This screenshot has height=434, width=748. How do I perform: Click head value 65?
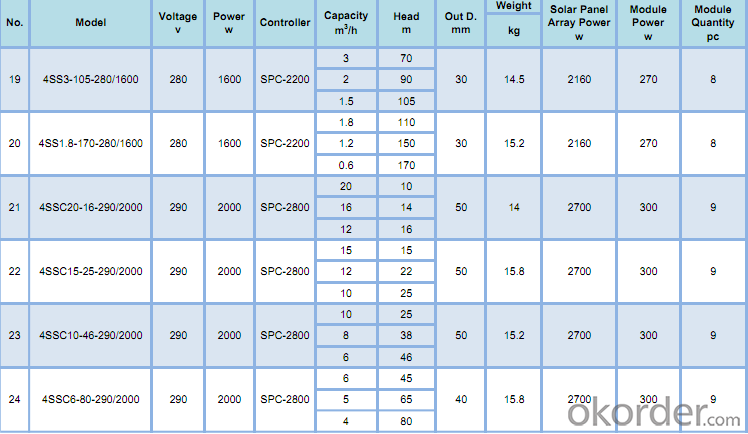[406, 399]
